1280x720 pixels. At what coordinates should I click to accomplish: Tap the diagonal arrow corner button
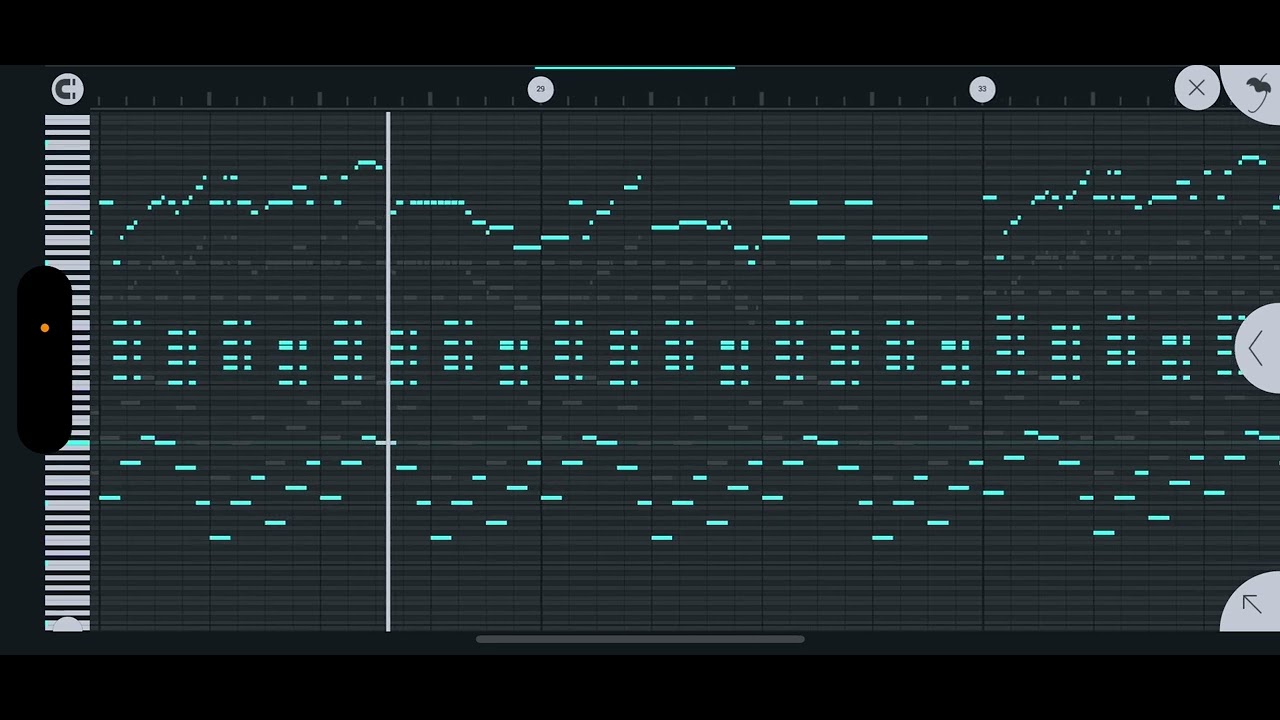click(1252, 603)
